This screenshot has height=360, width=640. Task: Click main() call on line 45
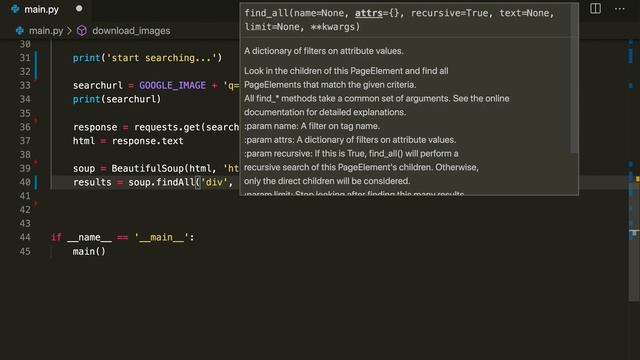click(89, 251)
